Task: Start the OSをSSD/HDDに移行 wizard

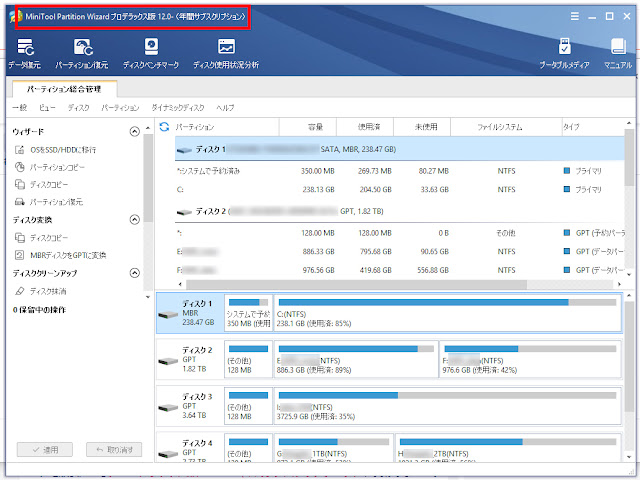Action: 56,150
